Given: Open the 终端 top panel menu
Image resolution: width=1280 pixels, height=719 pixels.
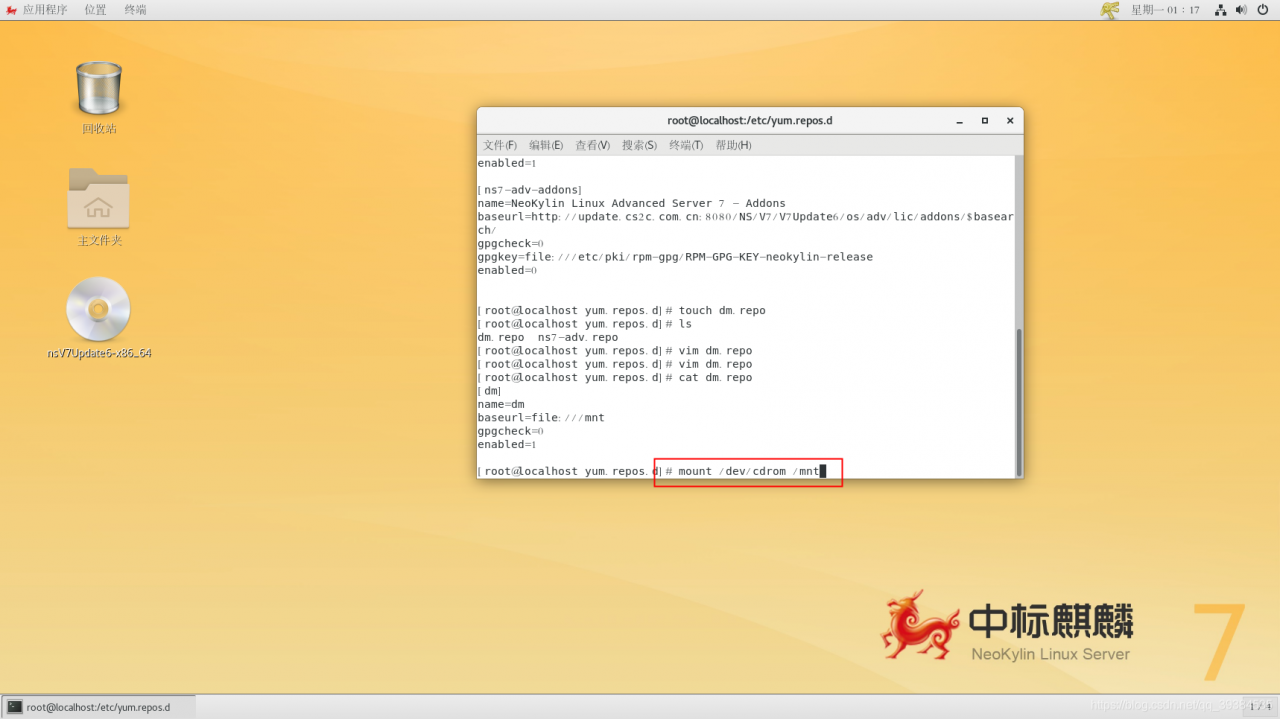Looking at the screenshot, I should coord(135,10).
